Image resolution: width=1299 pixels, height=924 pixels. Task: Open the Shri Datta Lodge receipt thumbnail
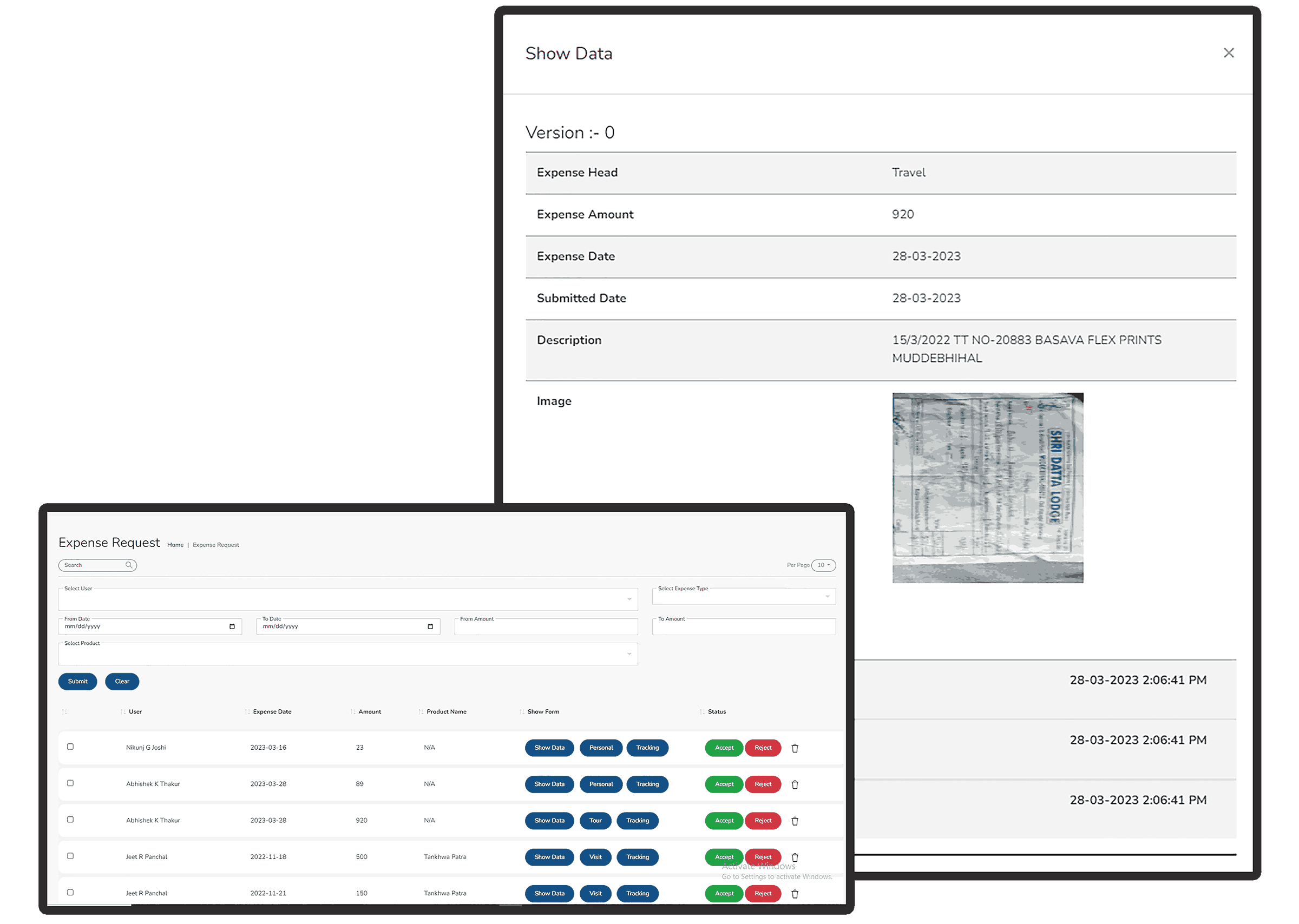(987, 487)
